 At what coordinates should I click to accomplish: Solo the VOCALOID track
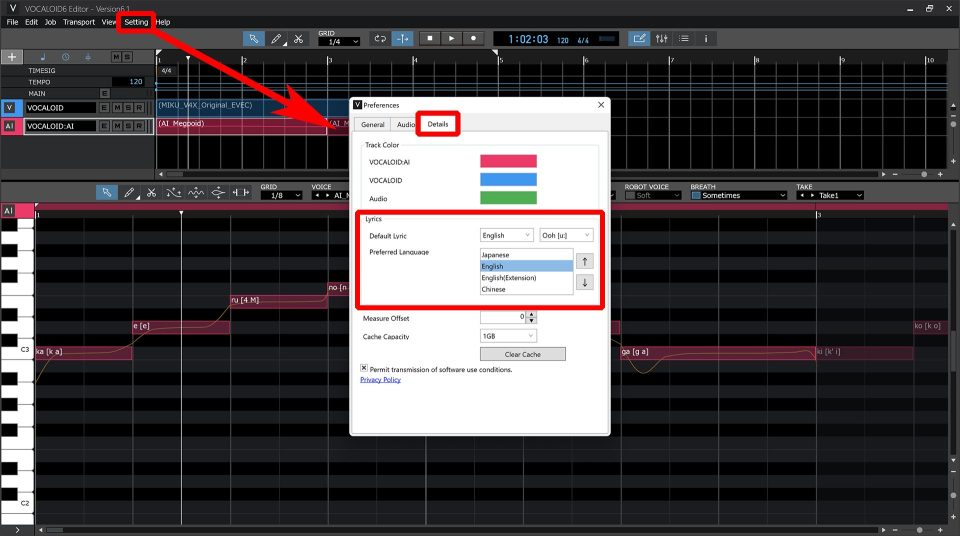click(x=129, y=107)
